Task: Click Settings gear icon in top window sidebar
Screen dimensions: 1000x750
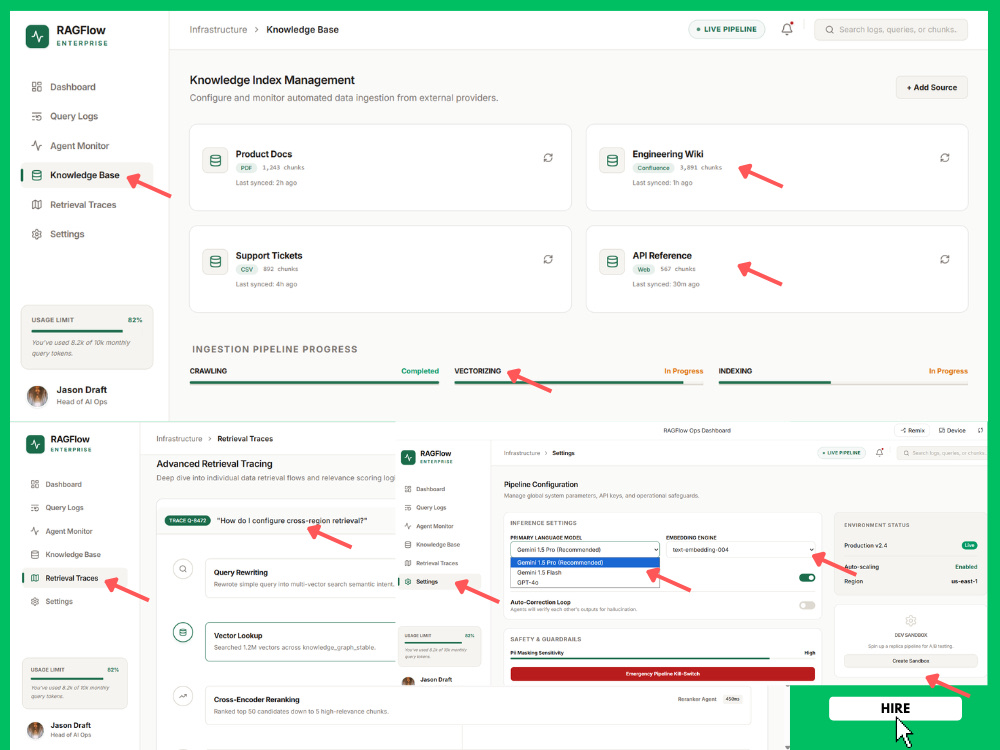Action: 37,234
